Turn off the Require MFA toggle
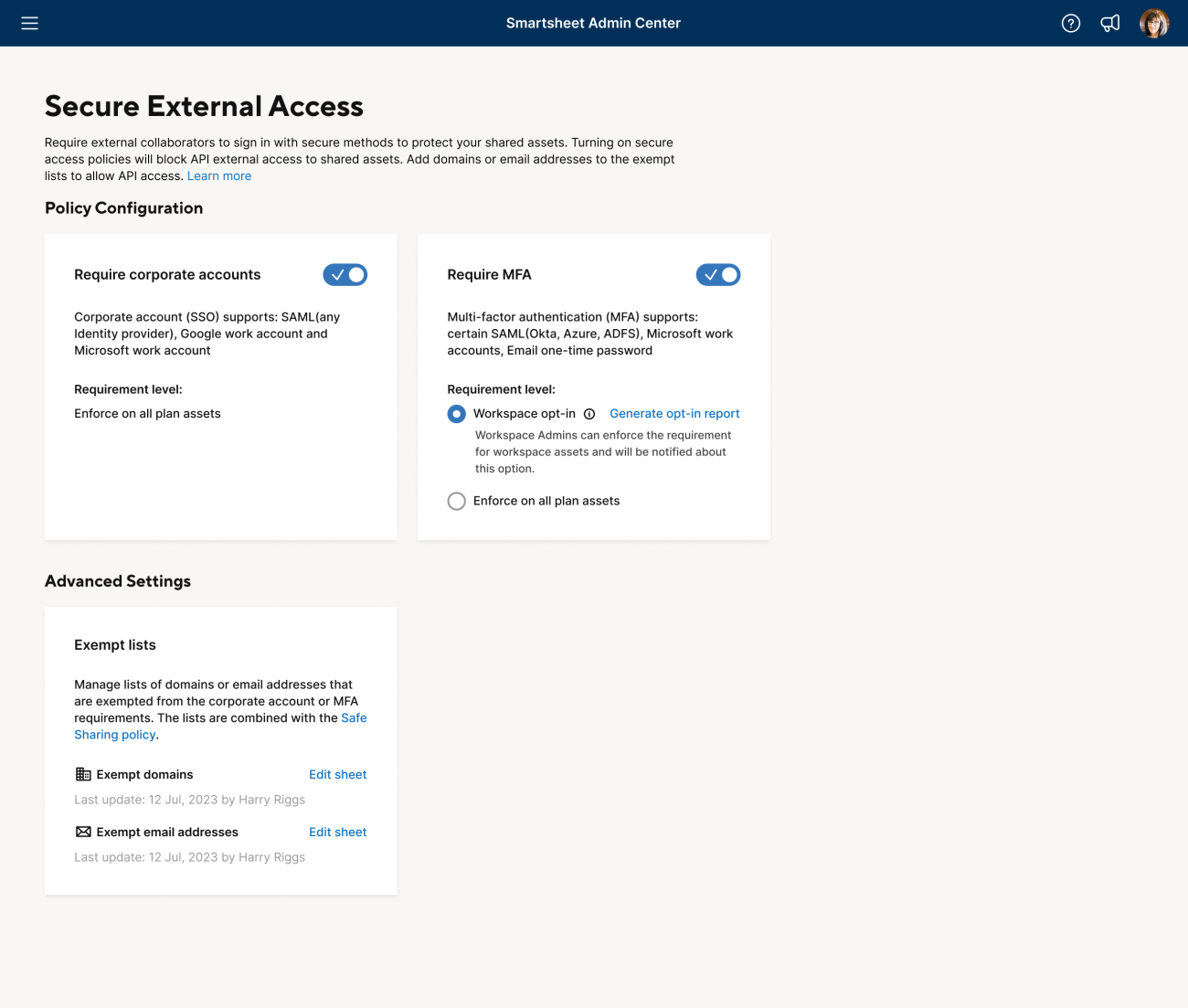The image size is (1188, 1008). [x=717, y=274]
